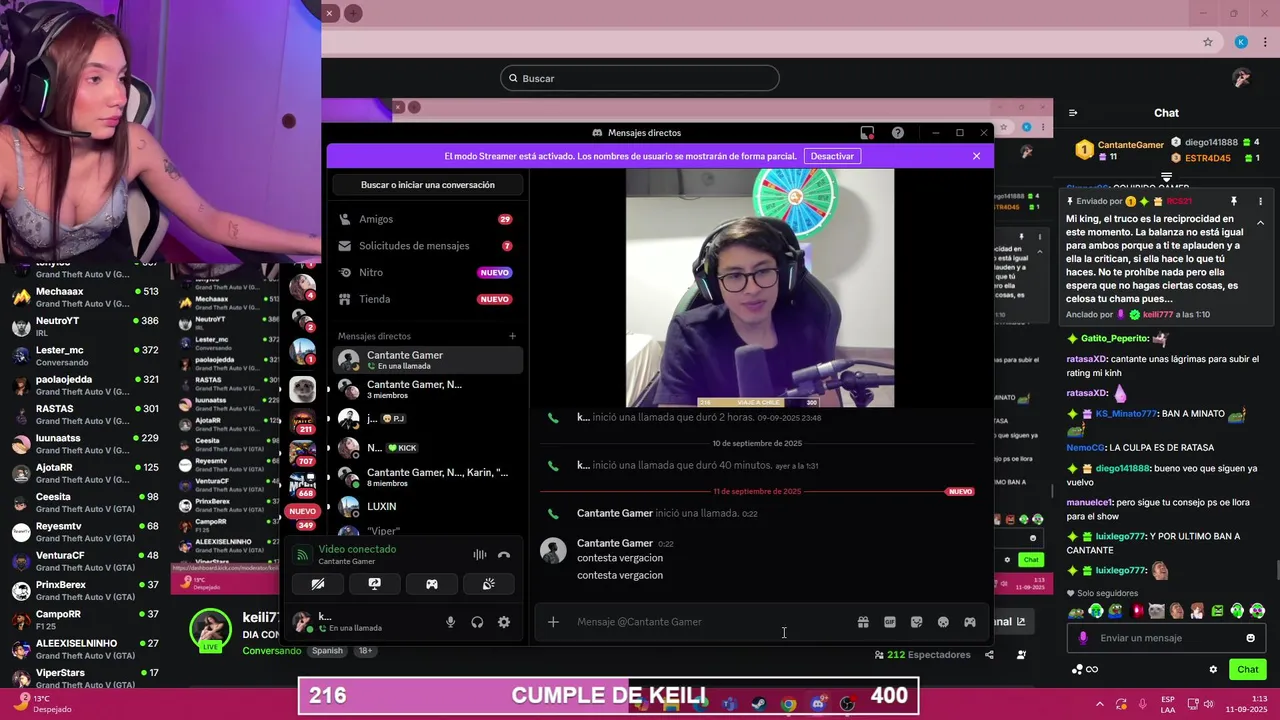Image resolution: width=1280 pixels, height=720 pixels.
Task: Open Buscar o iniciar una conversación box
Action: click(x=428, y=185)
